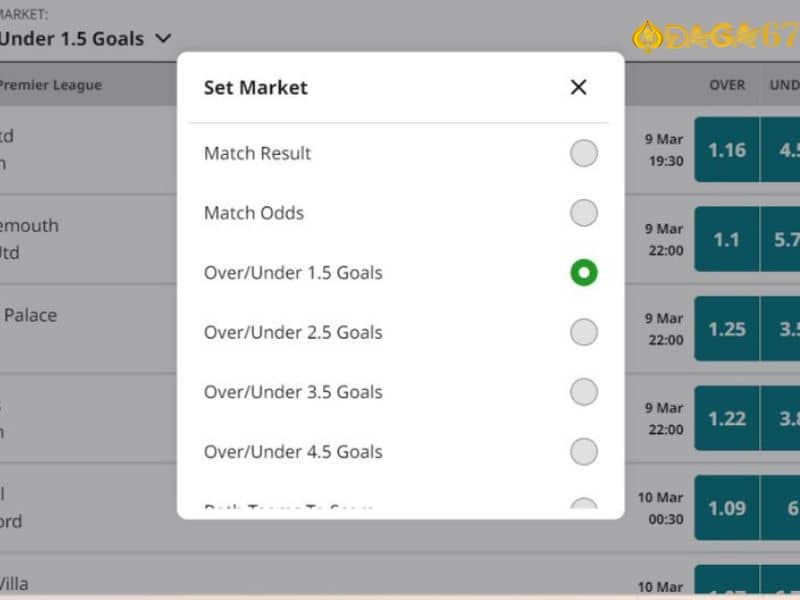Select the 1.1 over odds button
The width and height of the screenshot is (800, 600).
(x=727, y=239)
